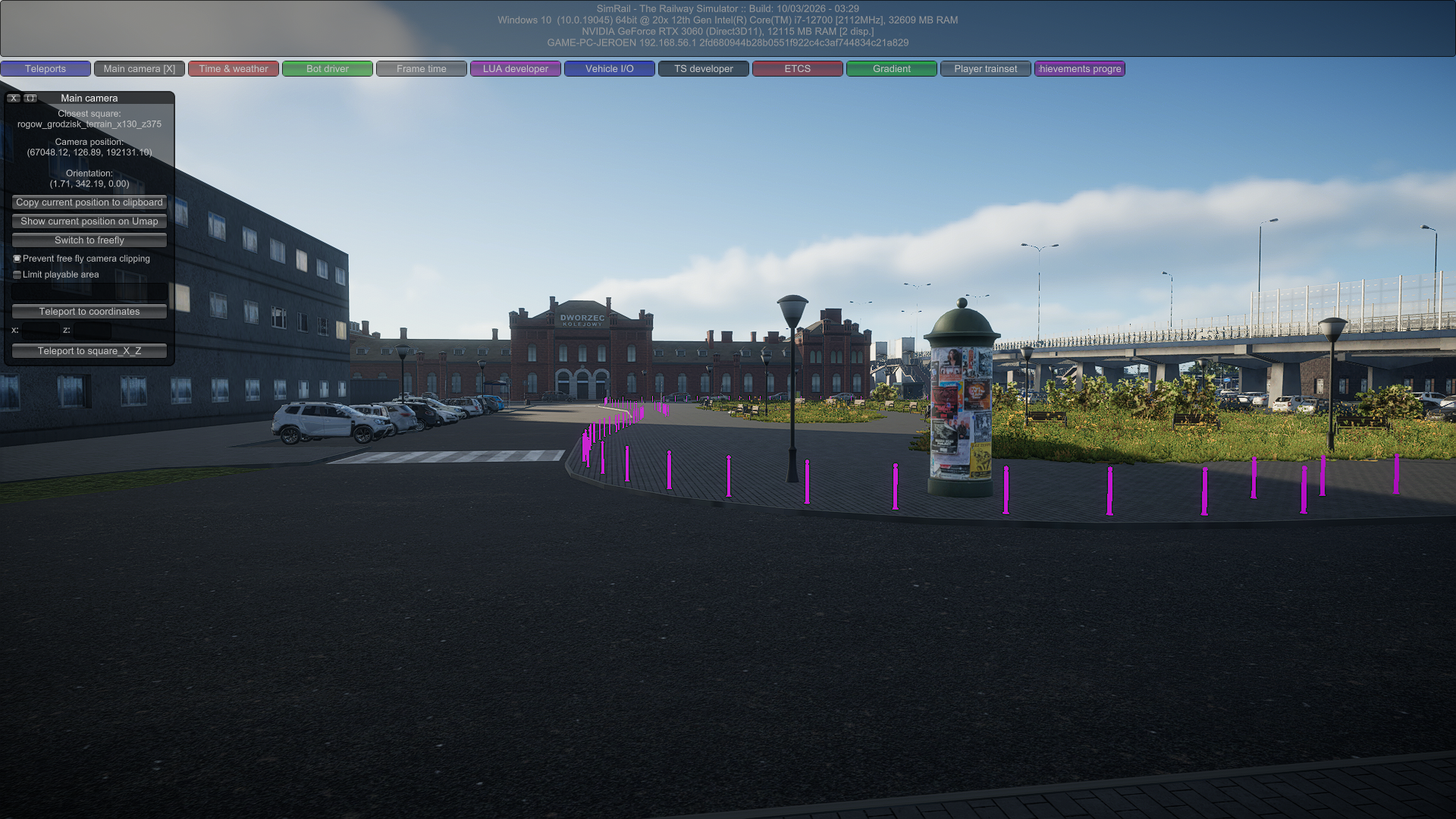The height and width of the screenshot is (819, 1456).
Task: Toggle the Main camera [X] panel button
Action: pos(139,69)
